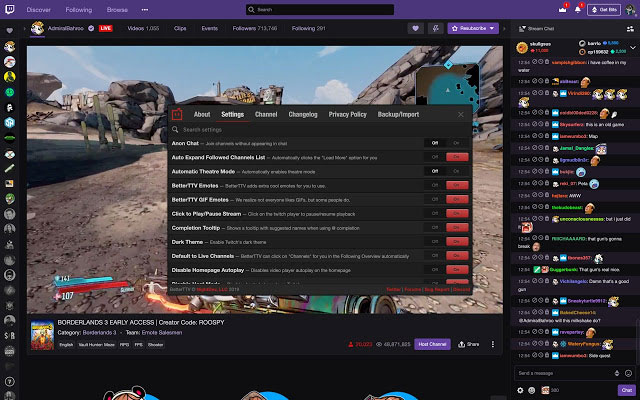
Task: Click the magnifier icon in BetterTTV search
Action: (175, 129)
